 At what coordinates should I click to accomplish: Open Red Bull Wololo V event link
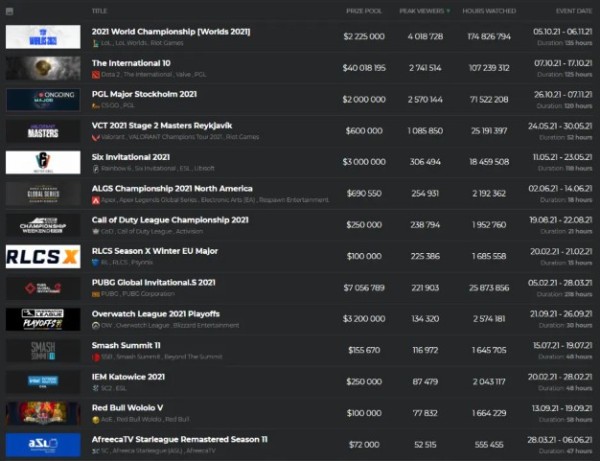tap(127, 408)
